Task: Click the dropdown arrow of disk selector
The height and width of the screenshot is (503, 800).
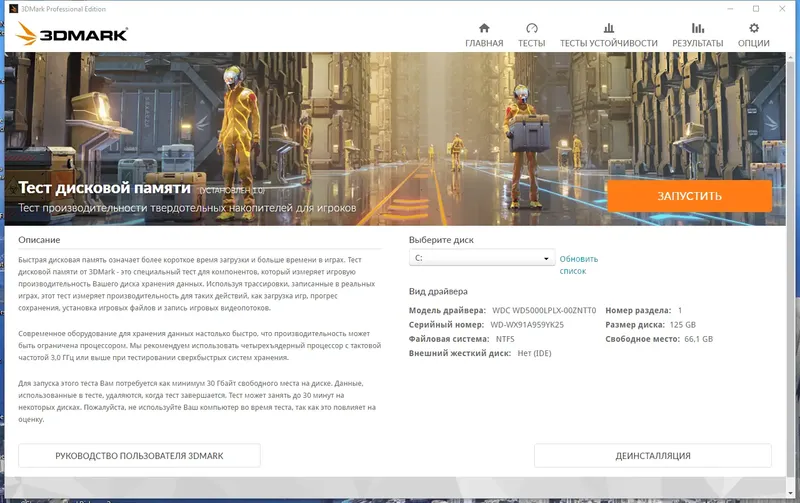Action: pyautogui.click(x=546, y=259)
